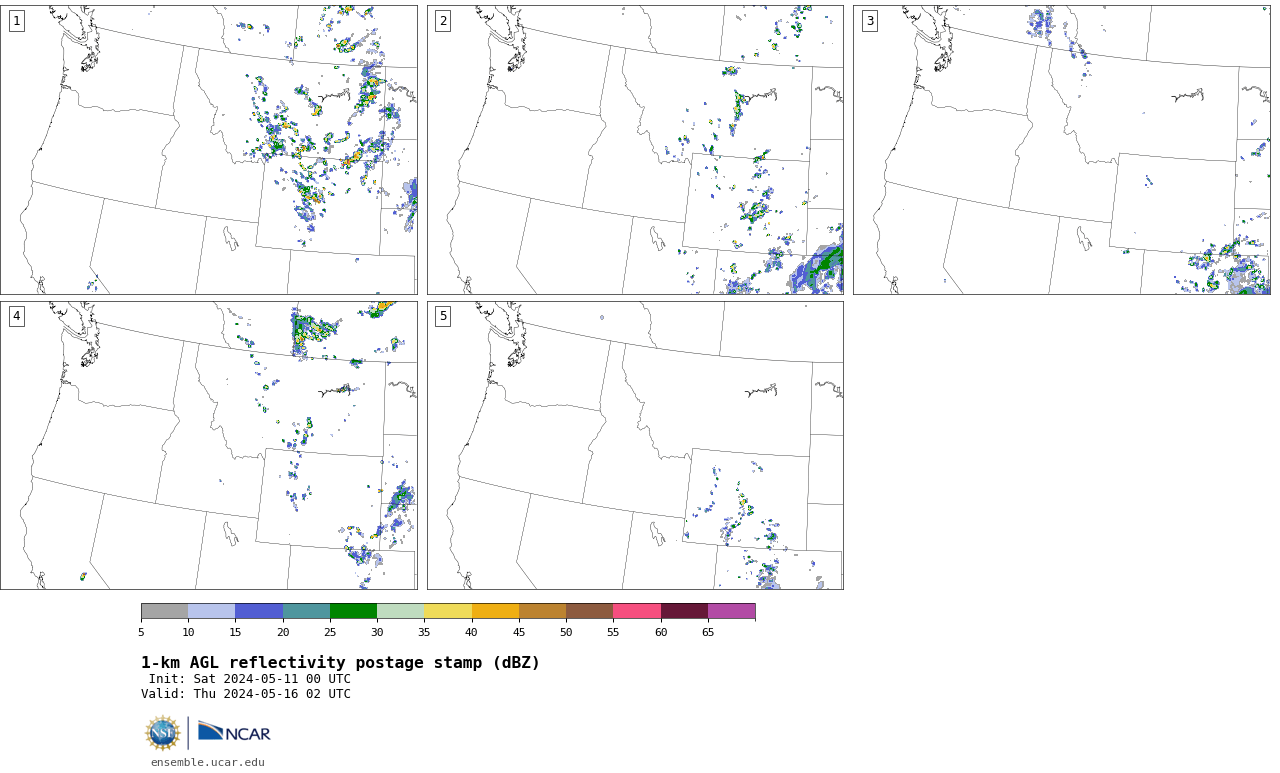This screenshot has width=1280, height=773.
Task: Click the 1-km AGL reflectivity title
Action: pyautogui.click(x=340, y=663)
